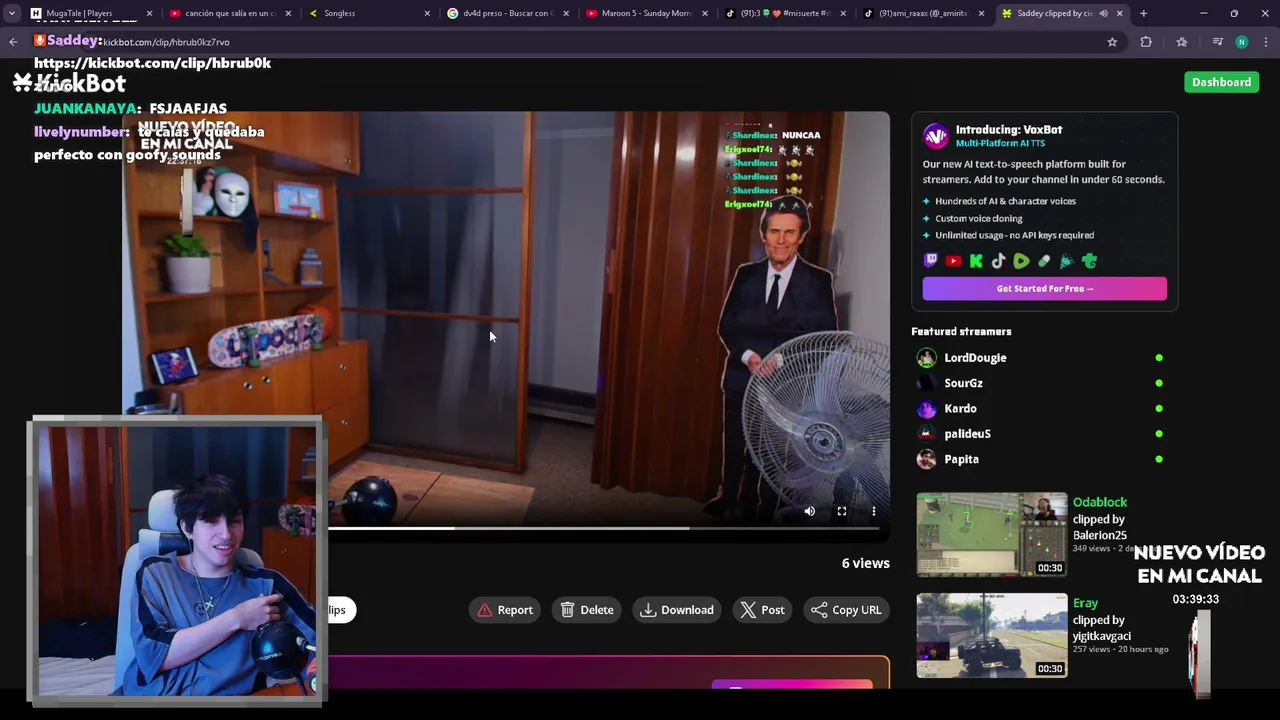
Task: Click LordDougie's avatar in featured streamers
Action: tap(927, 358)
